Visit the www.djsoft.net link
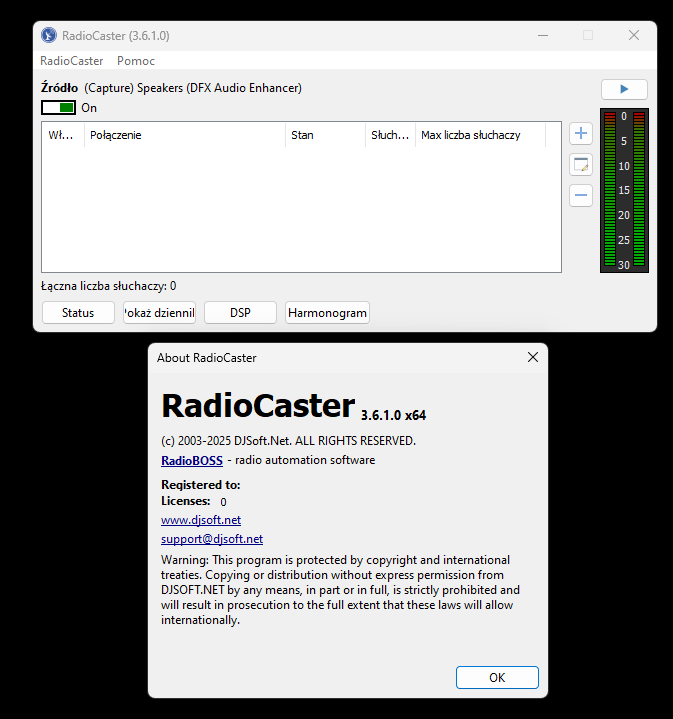This screenshot has width=673, height=719. (x=201, y=520)
